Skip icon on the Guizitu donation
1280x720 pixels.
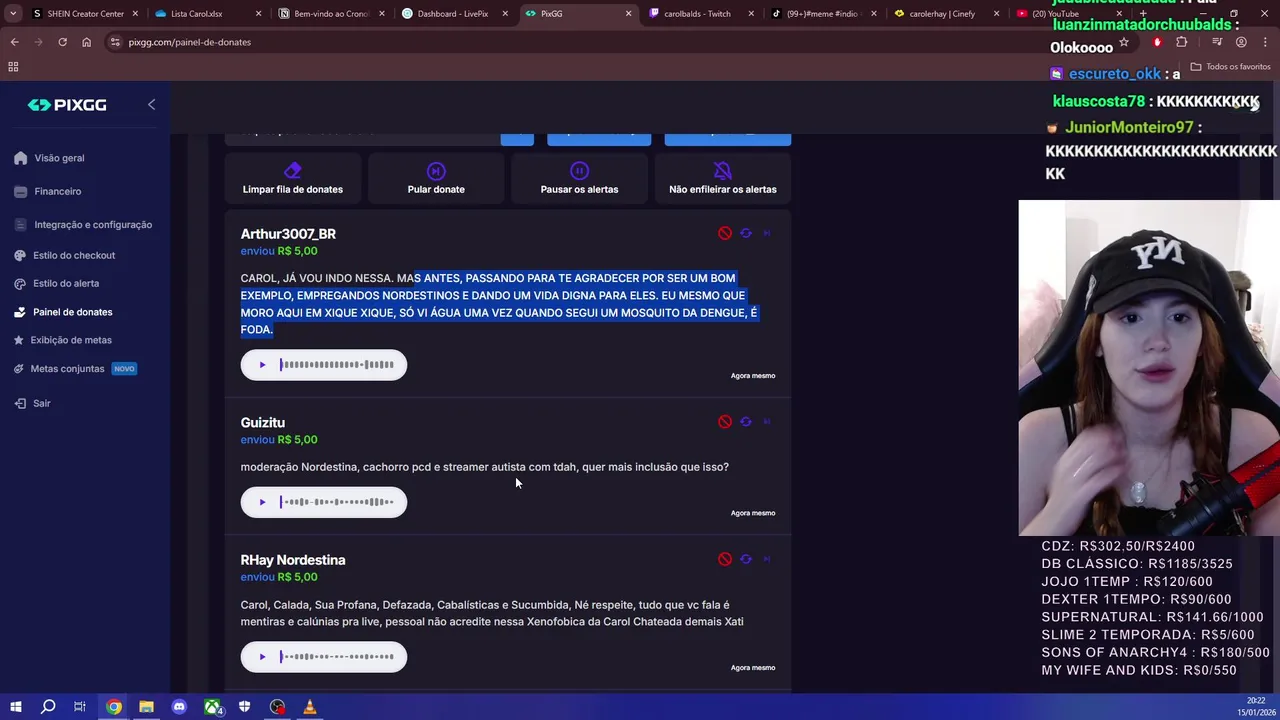(767, 422)
